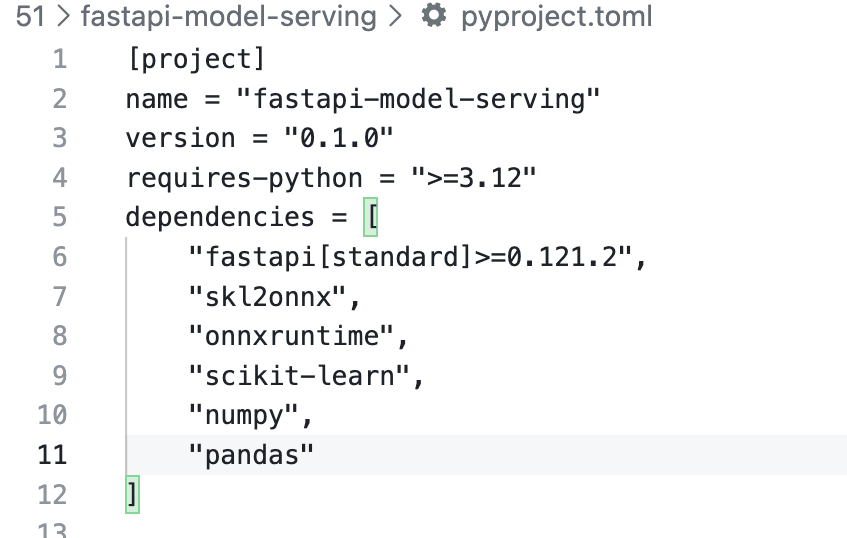Click the "onnxruntime" dependency string
This screenshot has width=847, height=538.
click(292, 336)
